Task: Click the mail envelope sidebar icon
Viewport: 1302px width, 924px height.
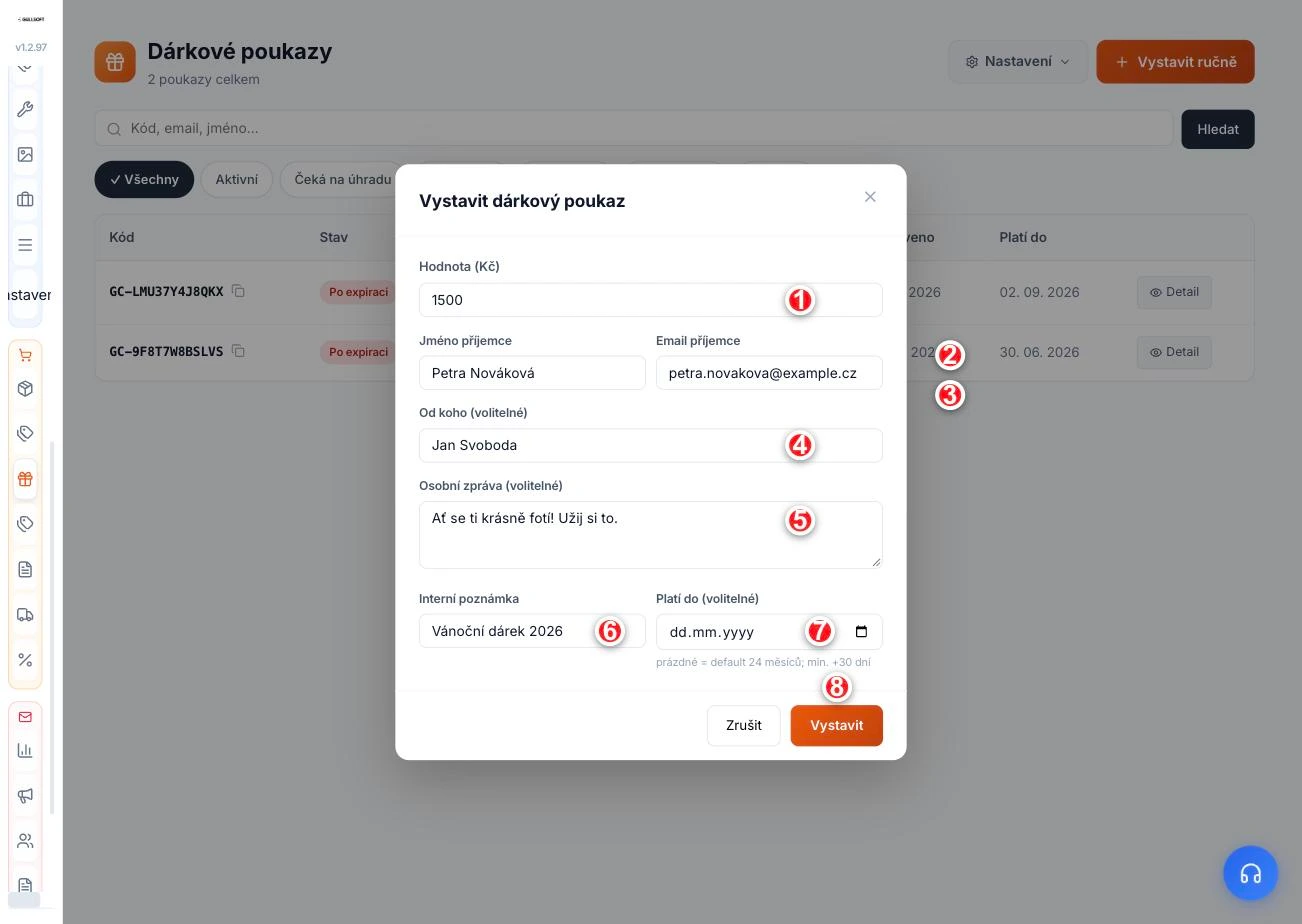Action: pyautogui.click(x=25, y=717)
